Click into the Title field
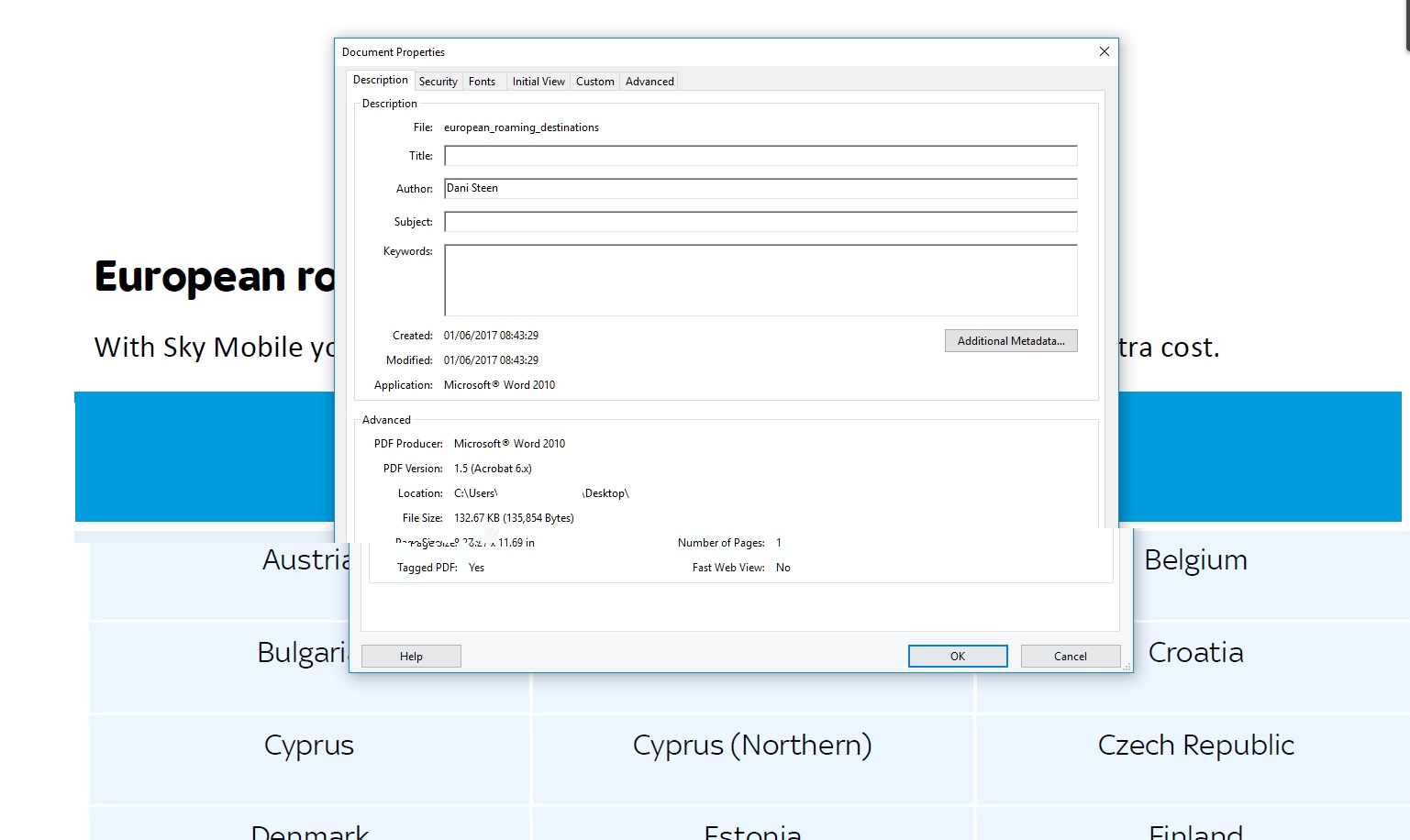This screenshot has height=840, width=1410. pos(761,156)
